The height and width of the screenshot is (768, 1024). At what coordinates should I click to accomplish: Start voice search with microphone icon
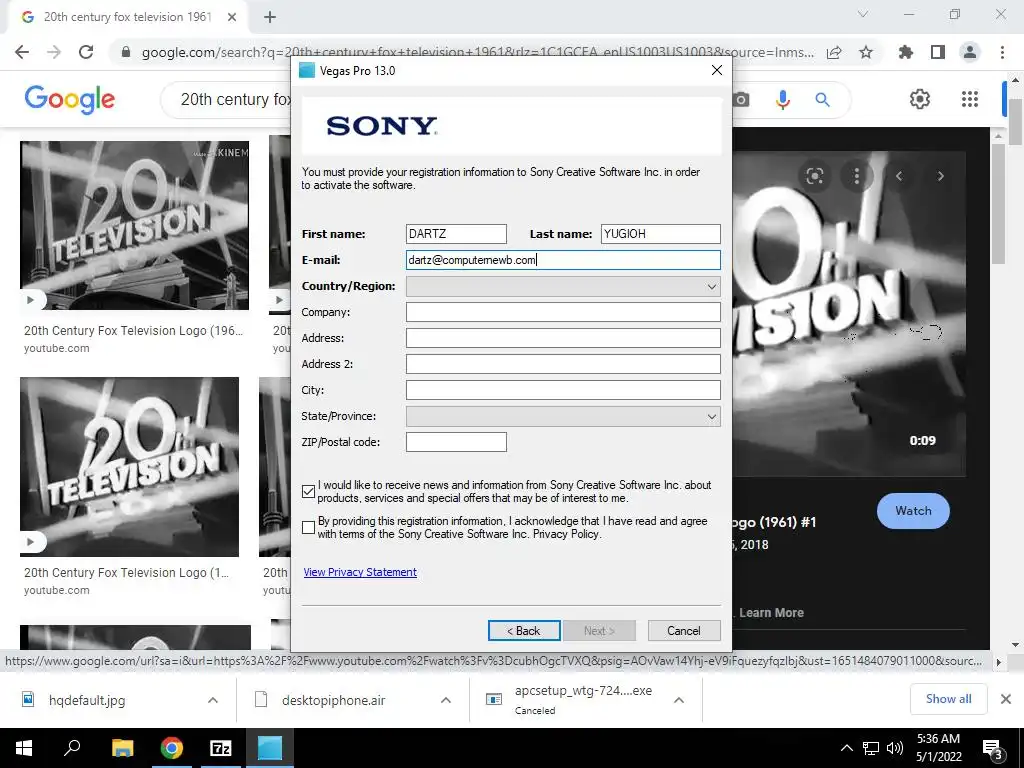pos(782,99)
